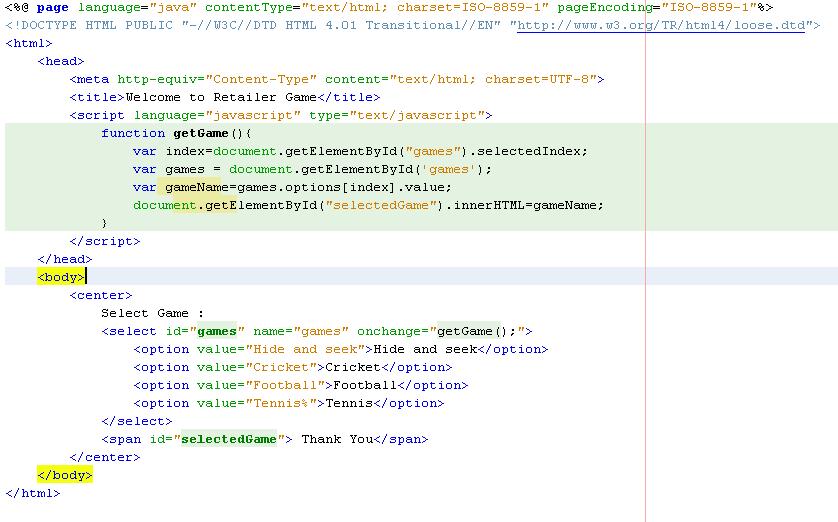The height and width of the screenshot is (522, 838).
Task: Click the 'Football' option line
Action: click(x=300, y=385)
